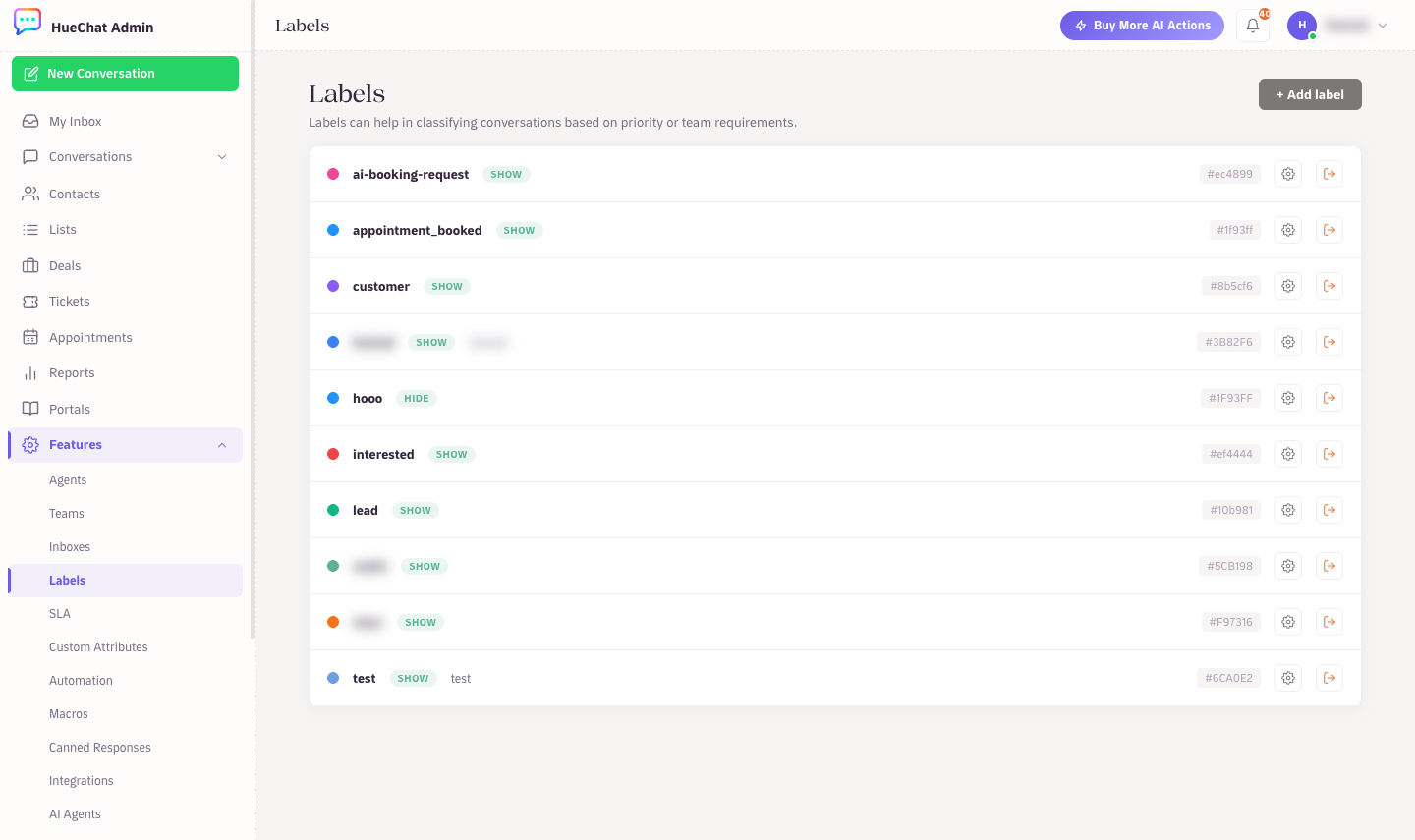Open gear icon on #3B82F6 label row

(1288, 342)
